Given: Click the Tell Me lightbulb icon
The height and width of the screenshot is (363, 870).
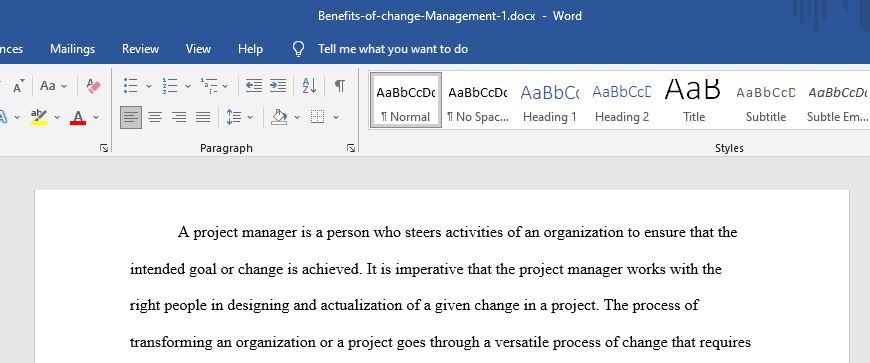Looking at the screenshot, I should (299, 49).
